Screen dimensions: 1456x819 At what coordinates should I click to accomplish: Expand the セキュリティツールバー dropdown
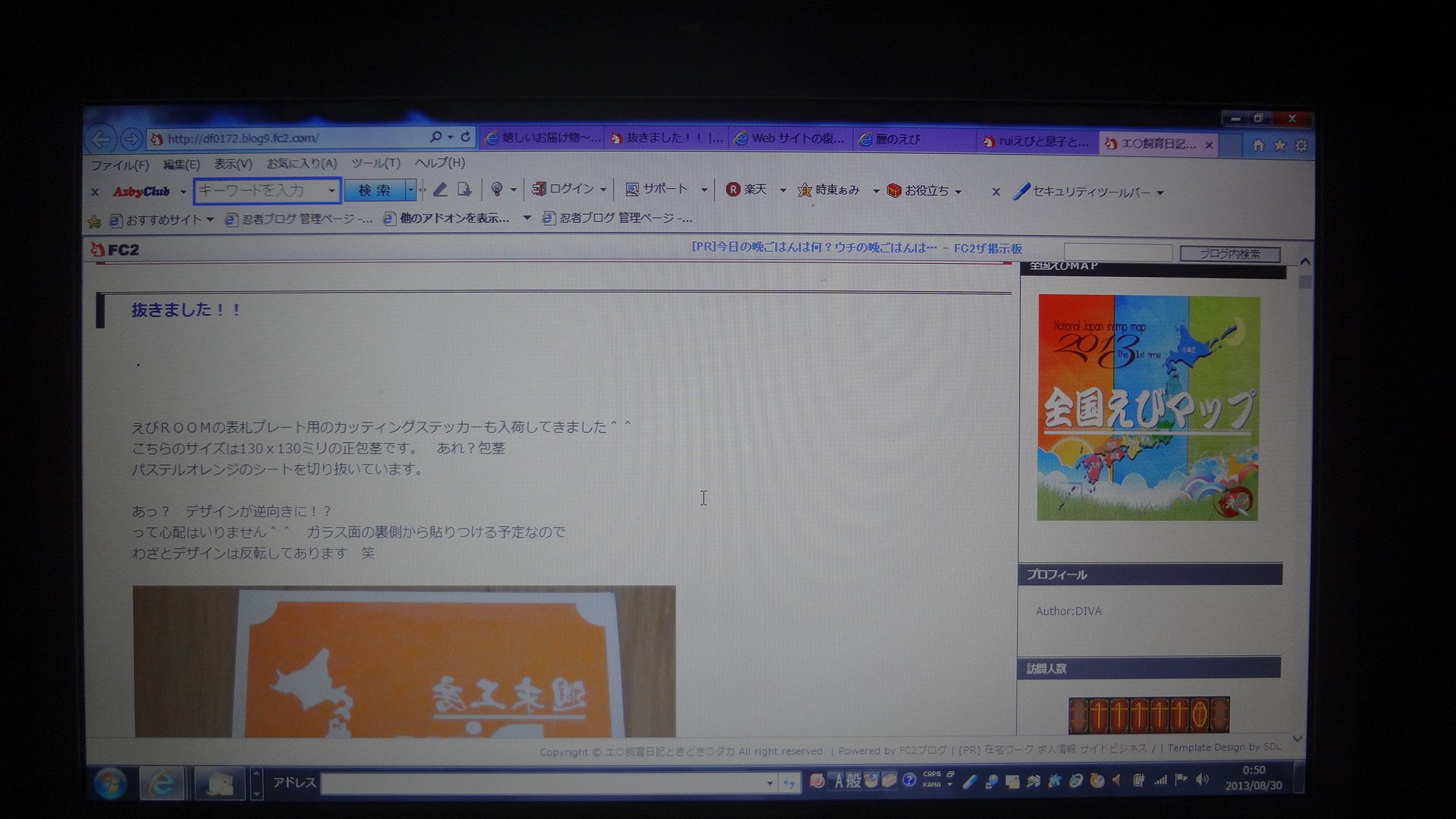point(1159,193)
